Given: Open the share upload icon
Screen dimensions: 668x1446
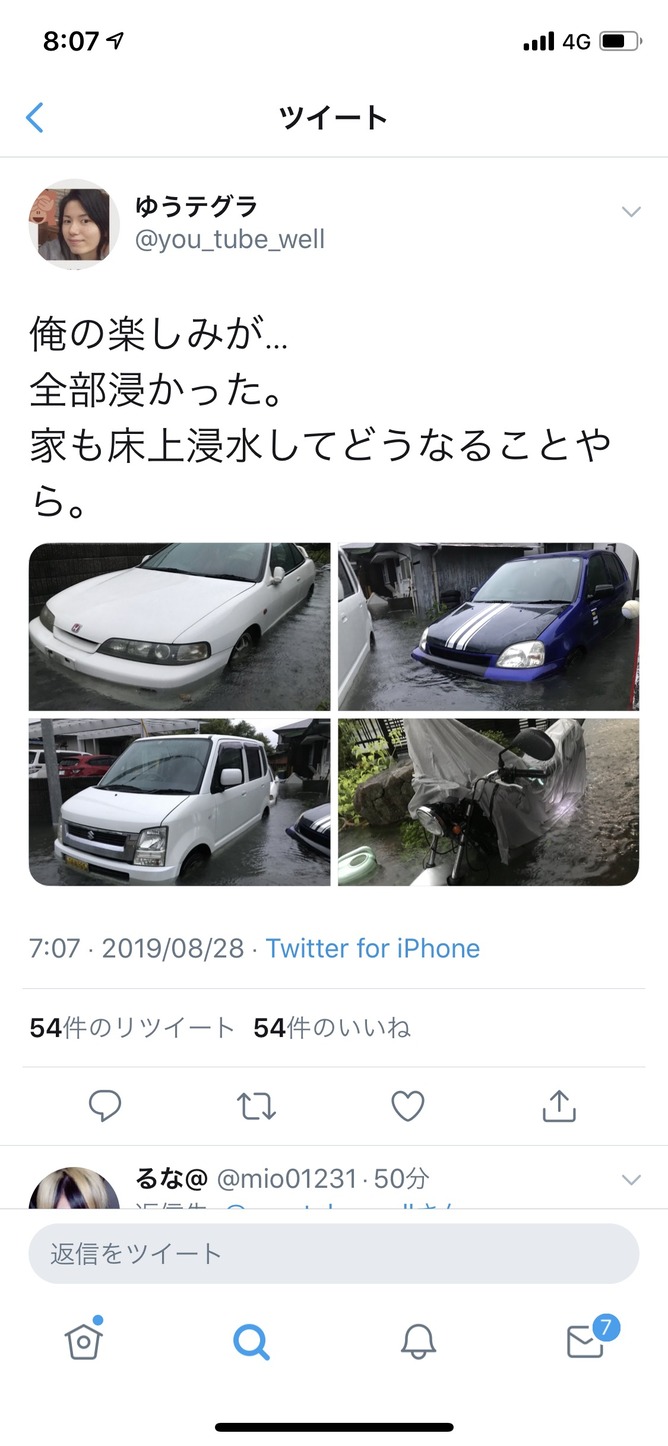Looking at the screenshot, I should pyautogui.click(x=559, y=1105).
